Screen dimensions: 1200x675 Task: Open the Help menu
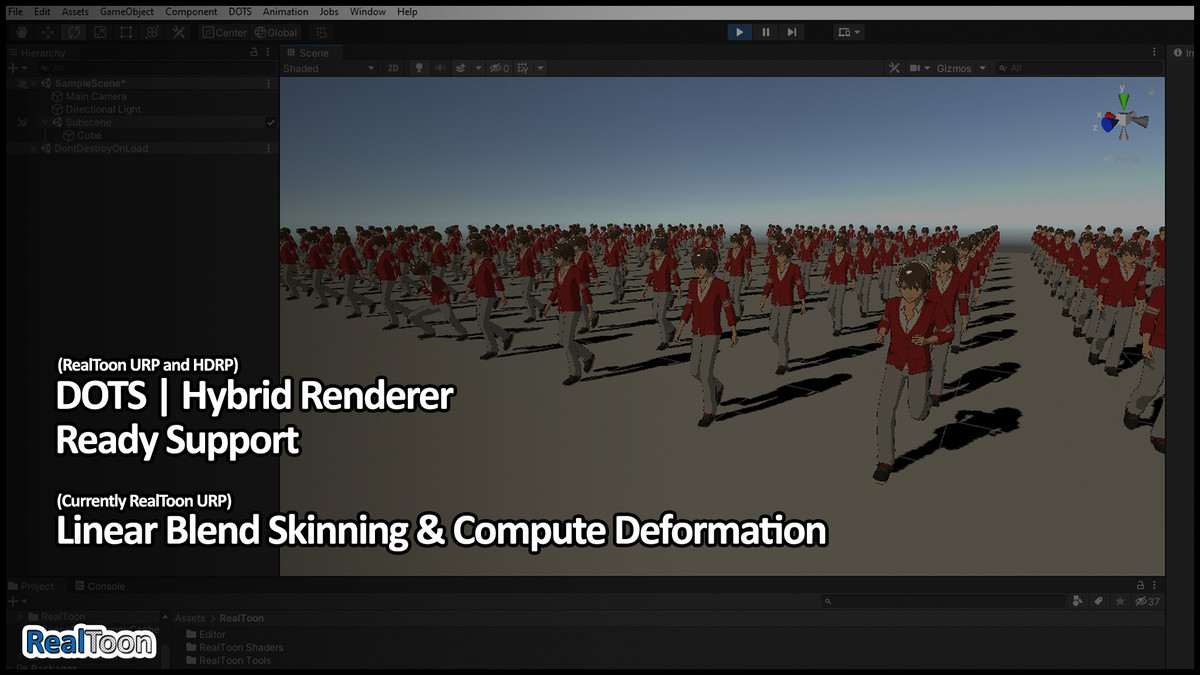407,12
